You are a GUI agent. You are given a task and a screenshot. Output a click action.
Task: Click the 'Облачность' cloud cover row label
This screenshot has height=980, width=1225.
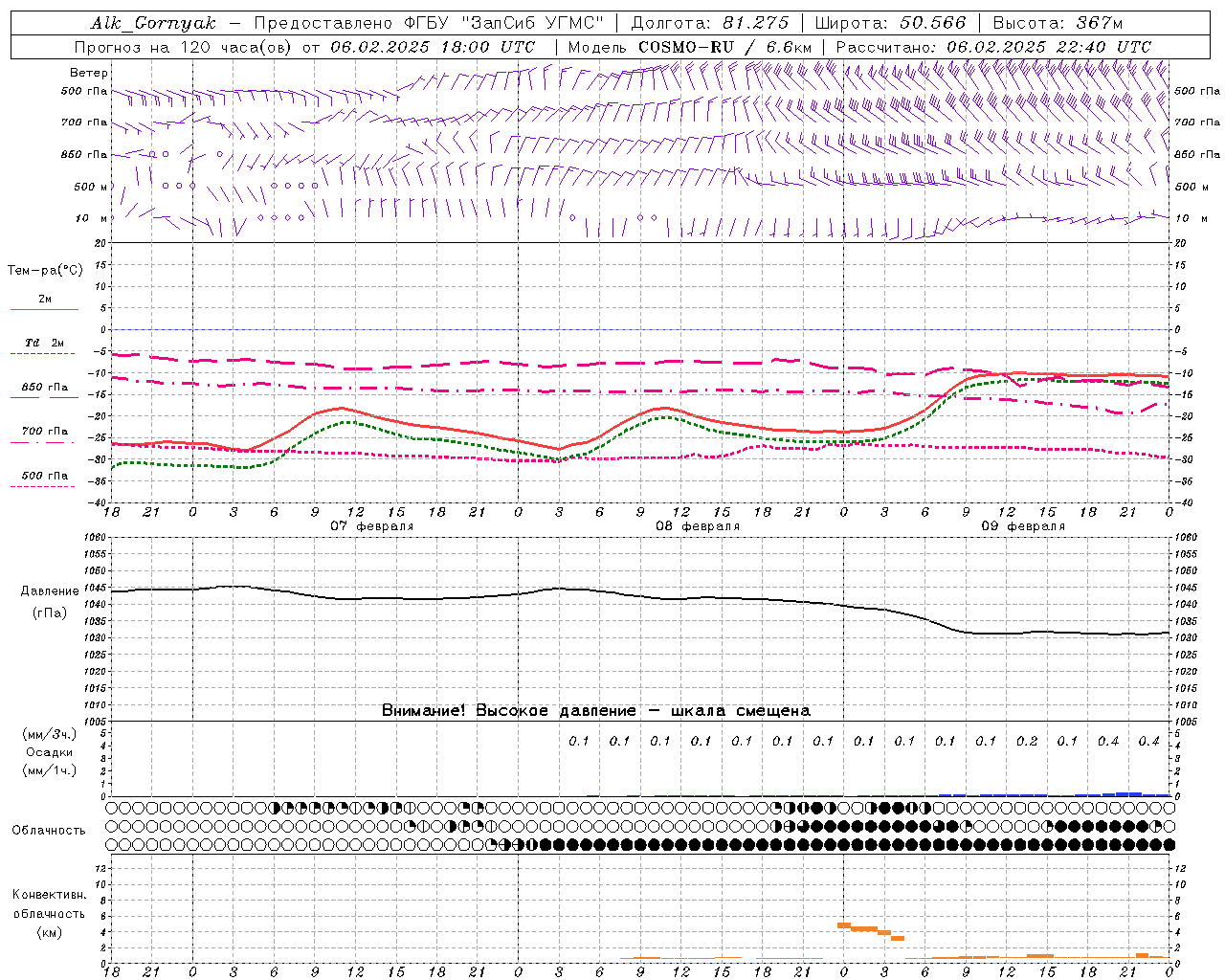49,830
